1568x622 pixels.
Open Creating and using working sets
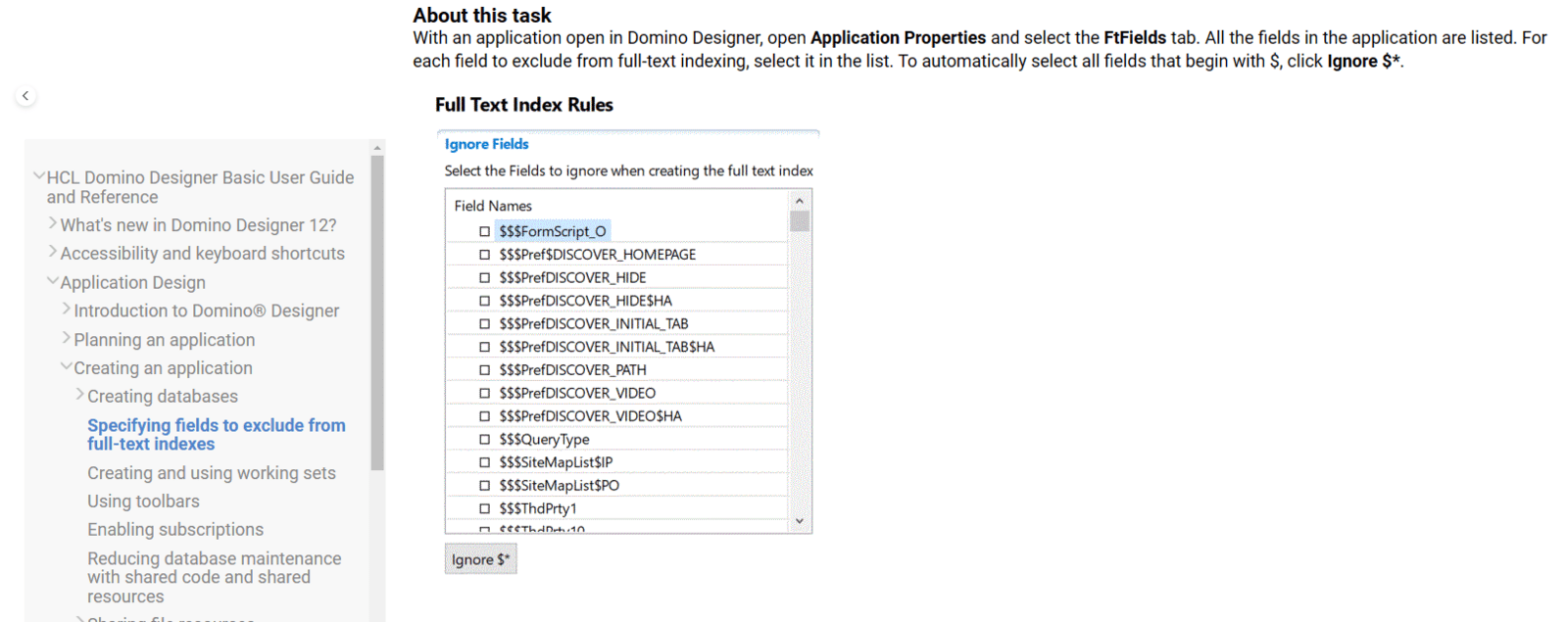[211, 473]
